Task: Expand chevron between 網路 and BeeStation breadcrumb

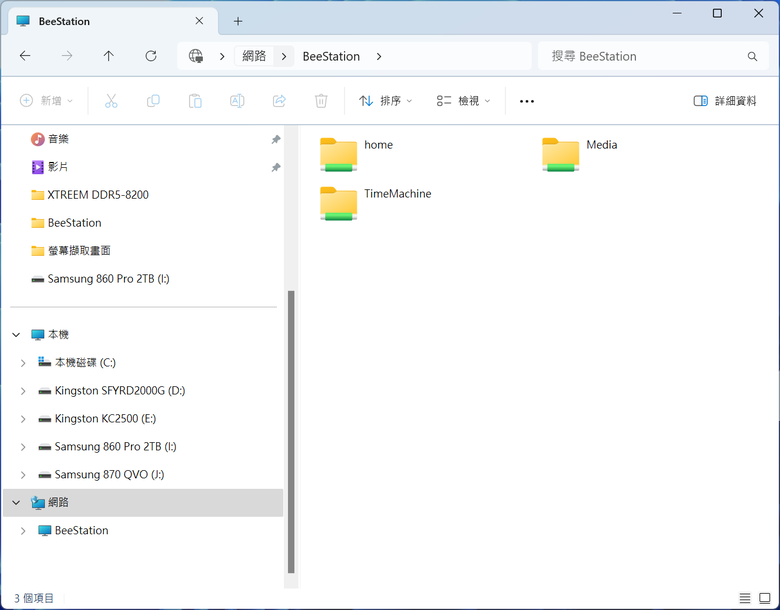Action: click(x=284, y=56)
